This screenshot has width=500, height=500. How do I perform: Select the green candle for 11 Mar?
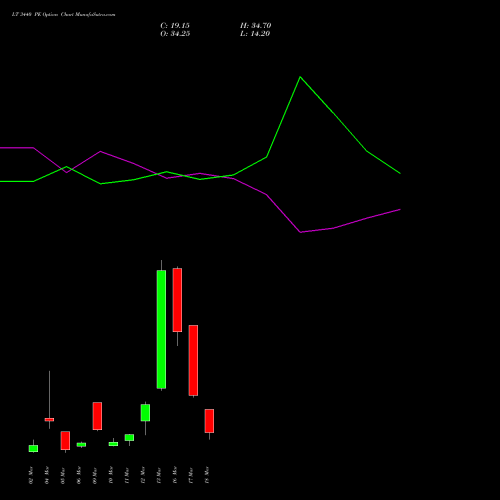[x=129, y=437]
